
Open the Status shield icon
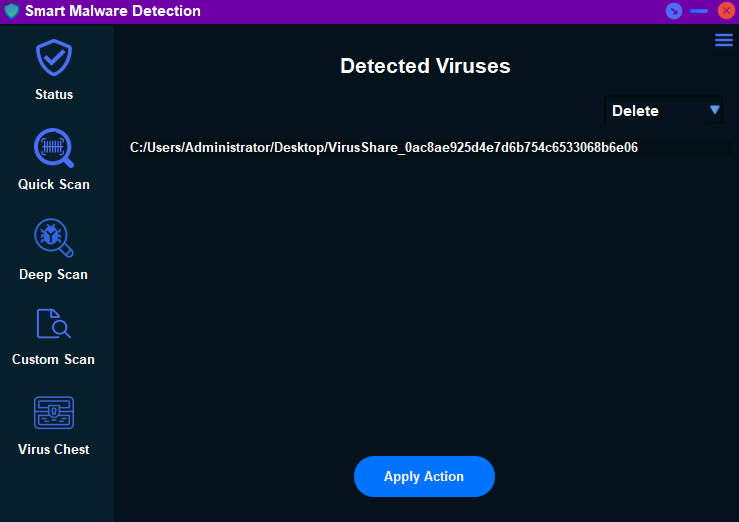tap(54, 58)
